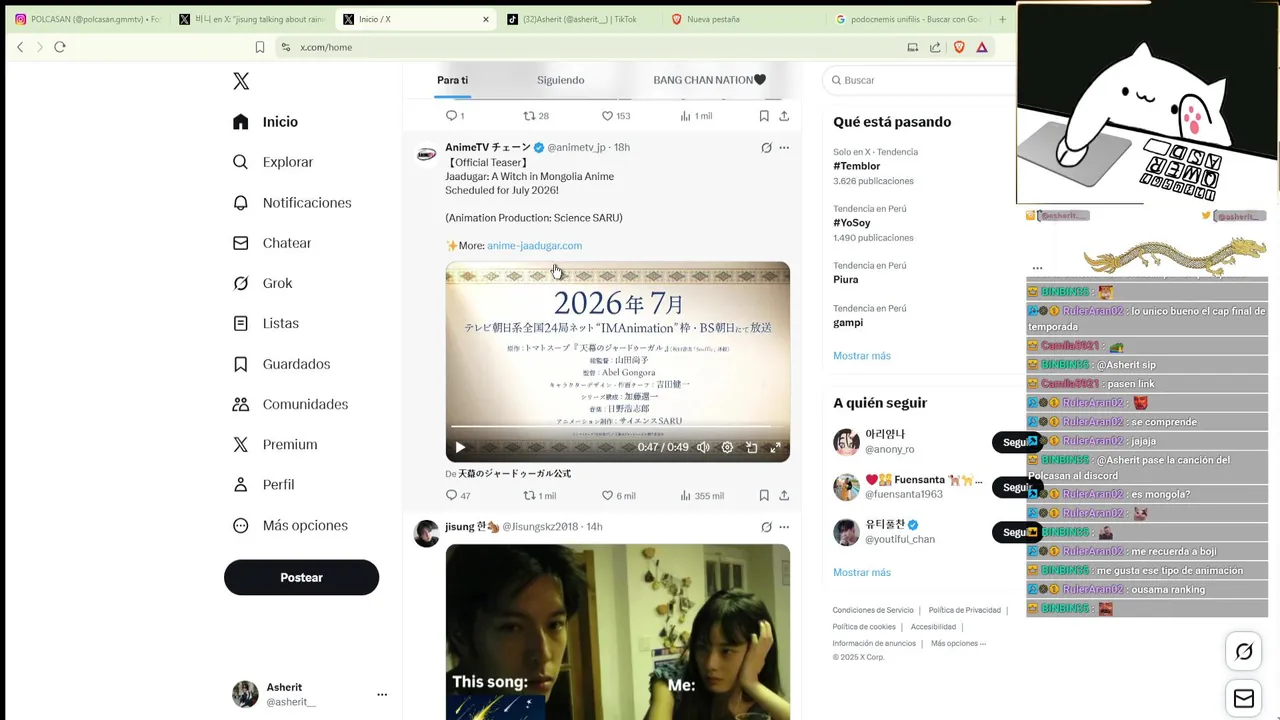This screenshot has height=720, width=1280.
Task: Click the x.com/home address bar
Action: coord(590,47)
